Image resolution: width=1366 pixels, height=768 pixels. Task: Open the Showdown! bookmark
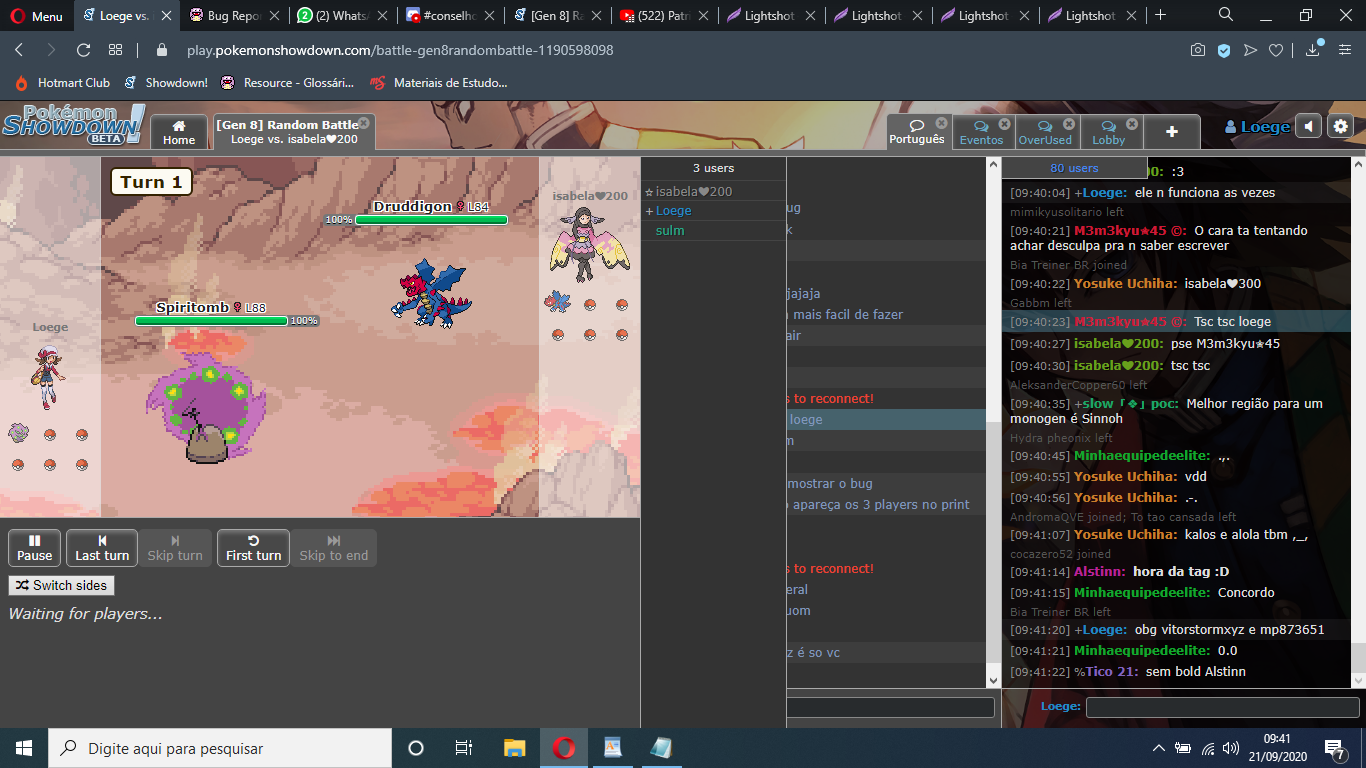coord(166,83)
